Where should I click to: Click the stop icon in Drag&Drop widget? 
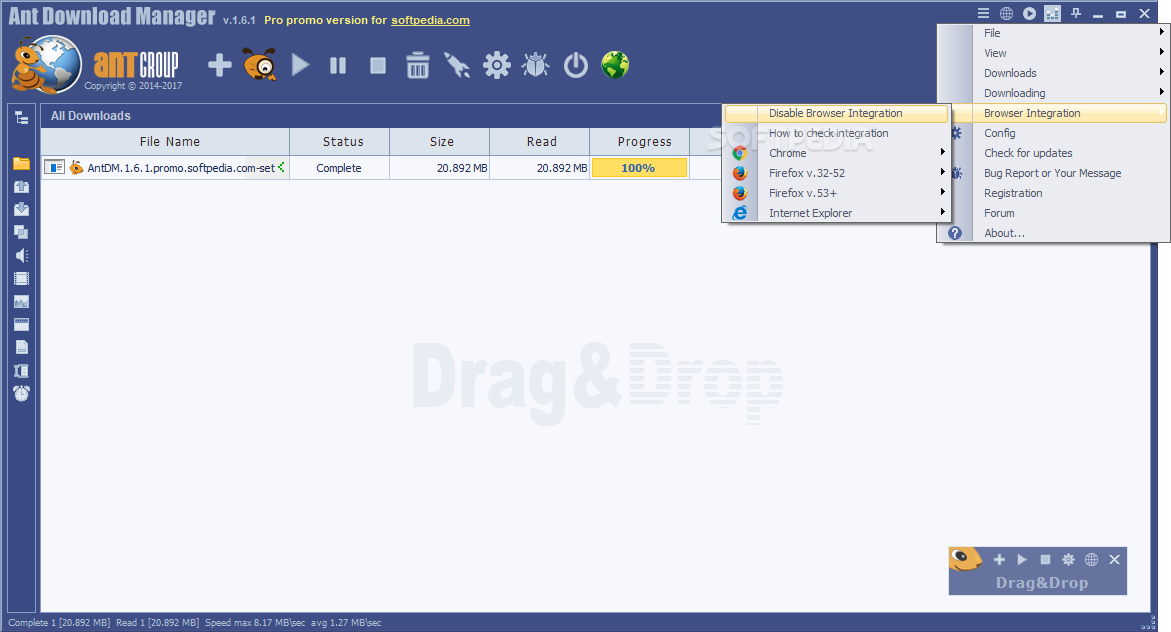pyautogui.click(x=1046, y=560)
